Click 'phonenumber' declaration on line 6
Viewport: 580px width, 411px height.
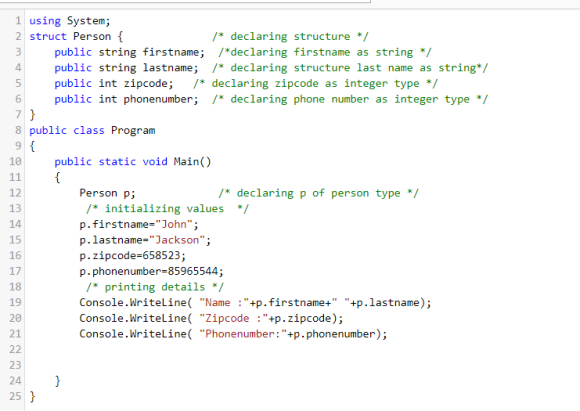(161, 99)
